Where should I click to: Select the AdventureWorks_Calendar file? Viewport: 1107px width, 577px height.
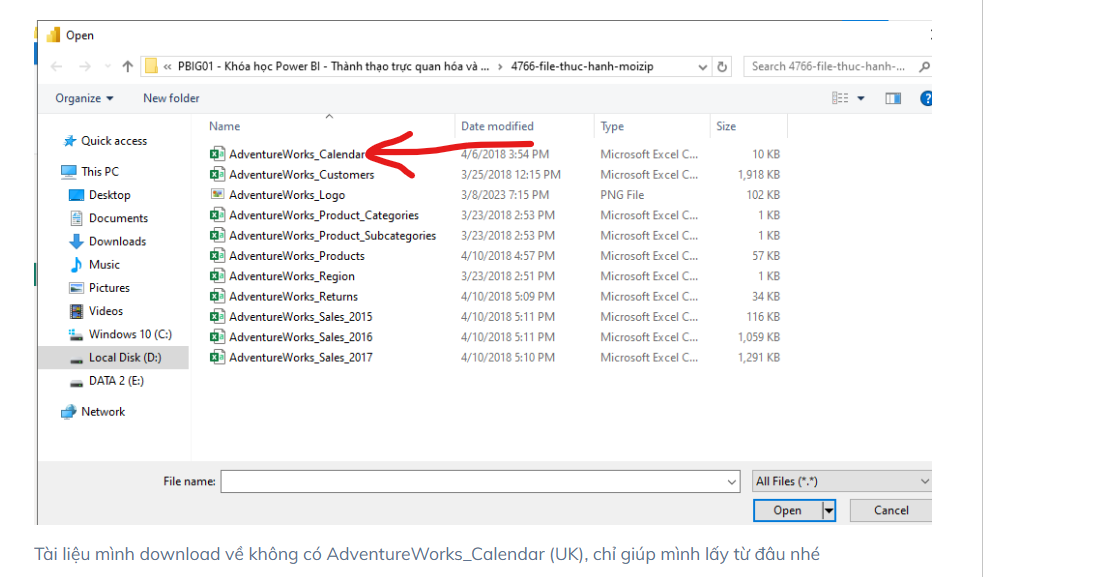(297, 154)
